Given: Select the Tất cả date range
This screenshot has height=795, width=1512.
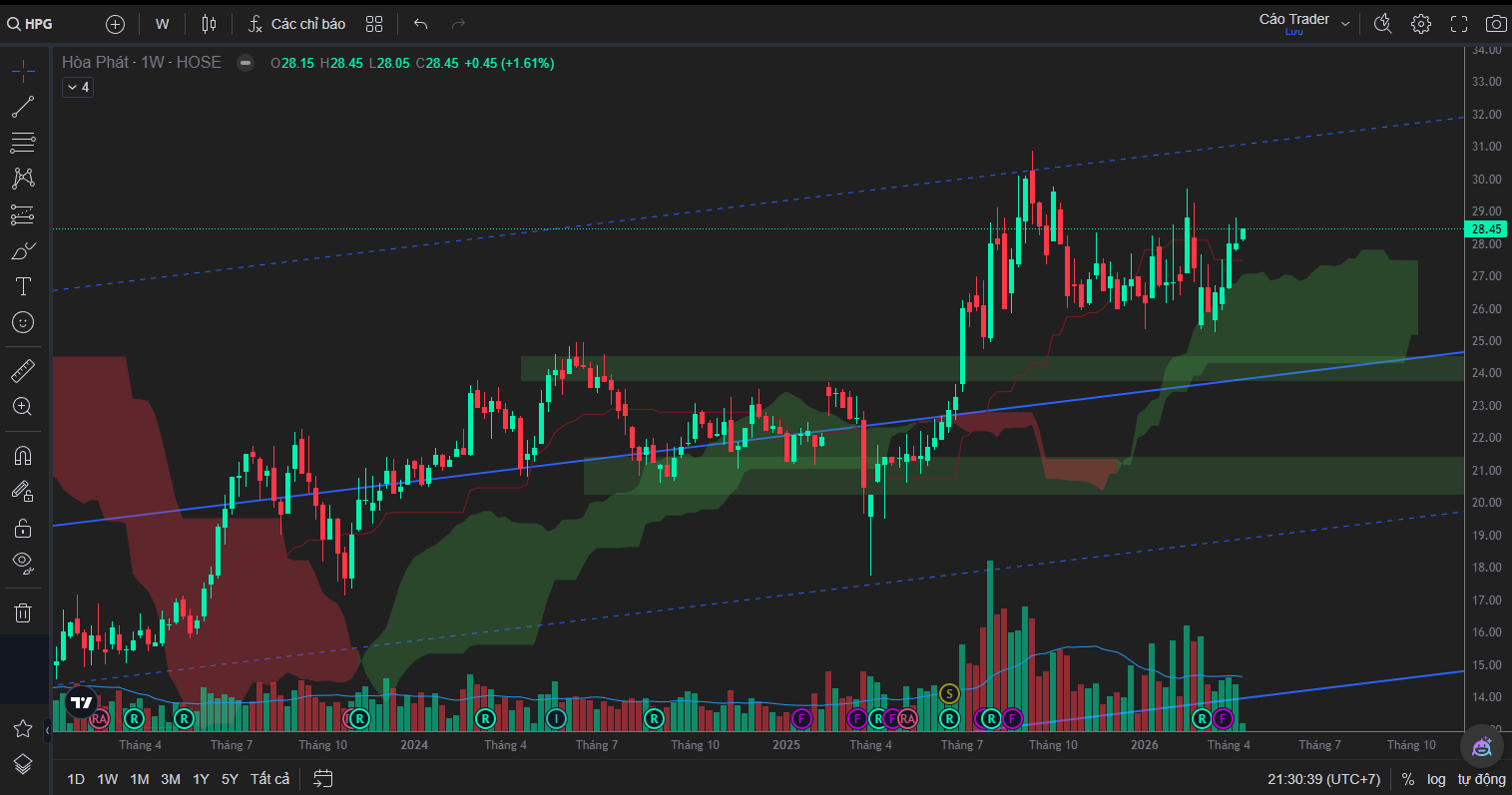Looking at the screenshot, I should pyautogui.click(x=269, y=779).
